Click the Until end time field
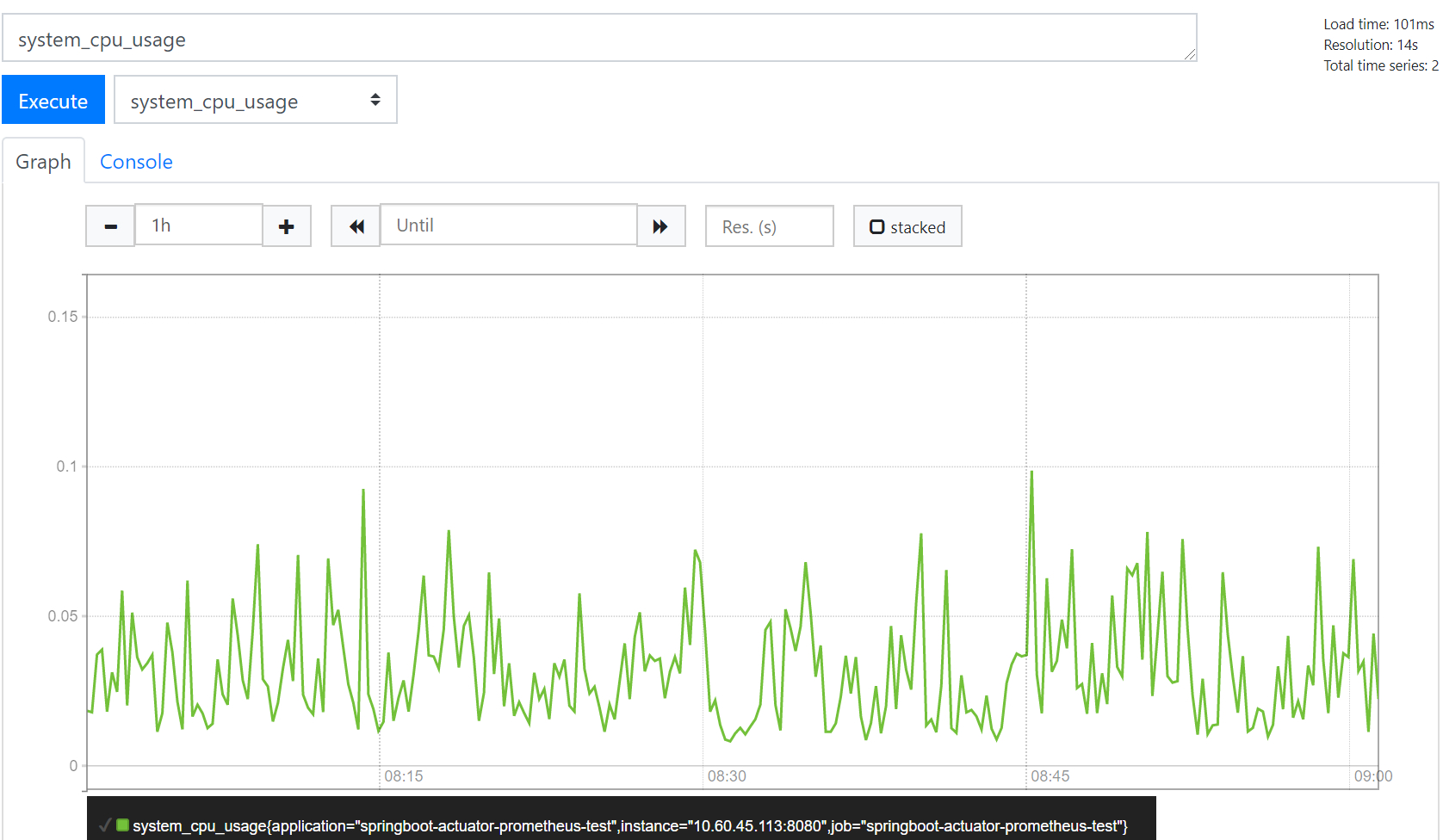Image resolution: width=1443 pixels, height=840 pixels. 508,225
